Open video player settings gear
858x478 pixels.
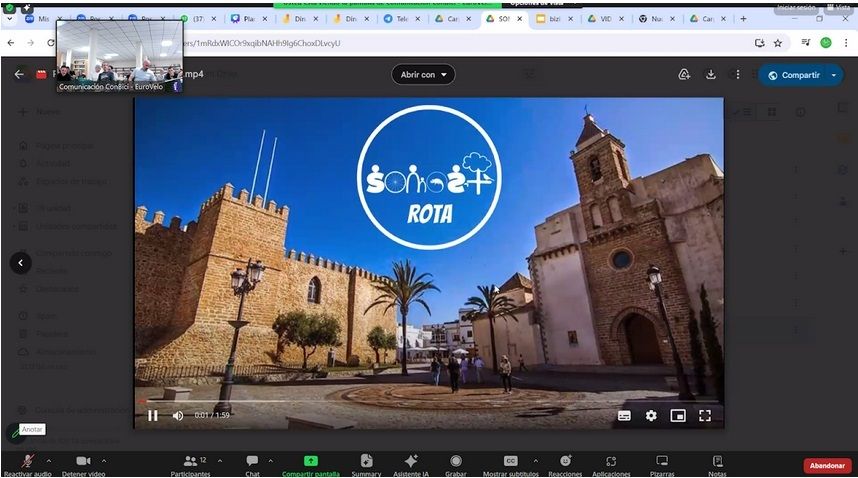651,416
